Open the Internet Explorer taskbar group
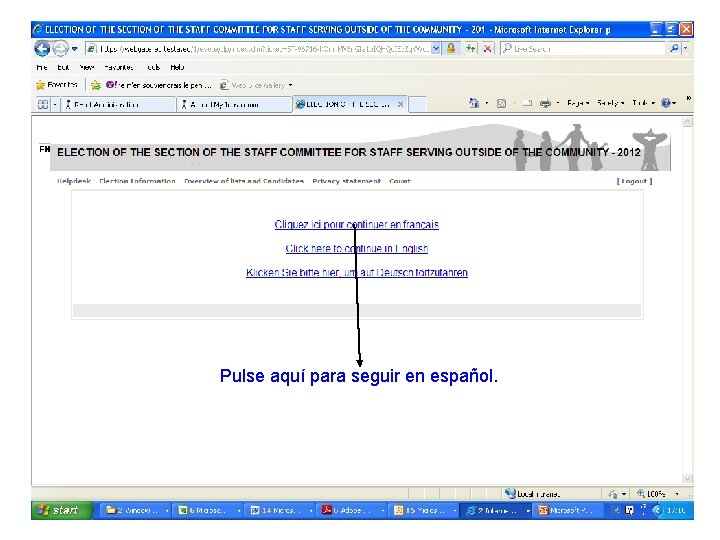The image size is (720, 540). [497, 510]
